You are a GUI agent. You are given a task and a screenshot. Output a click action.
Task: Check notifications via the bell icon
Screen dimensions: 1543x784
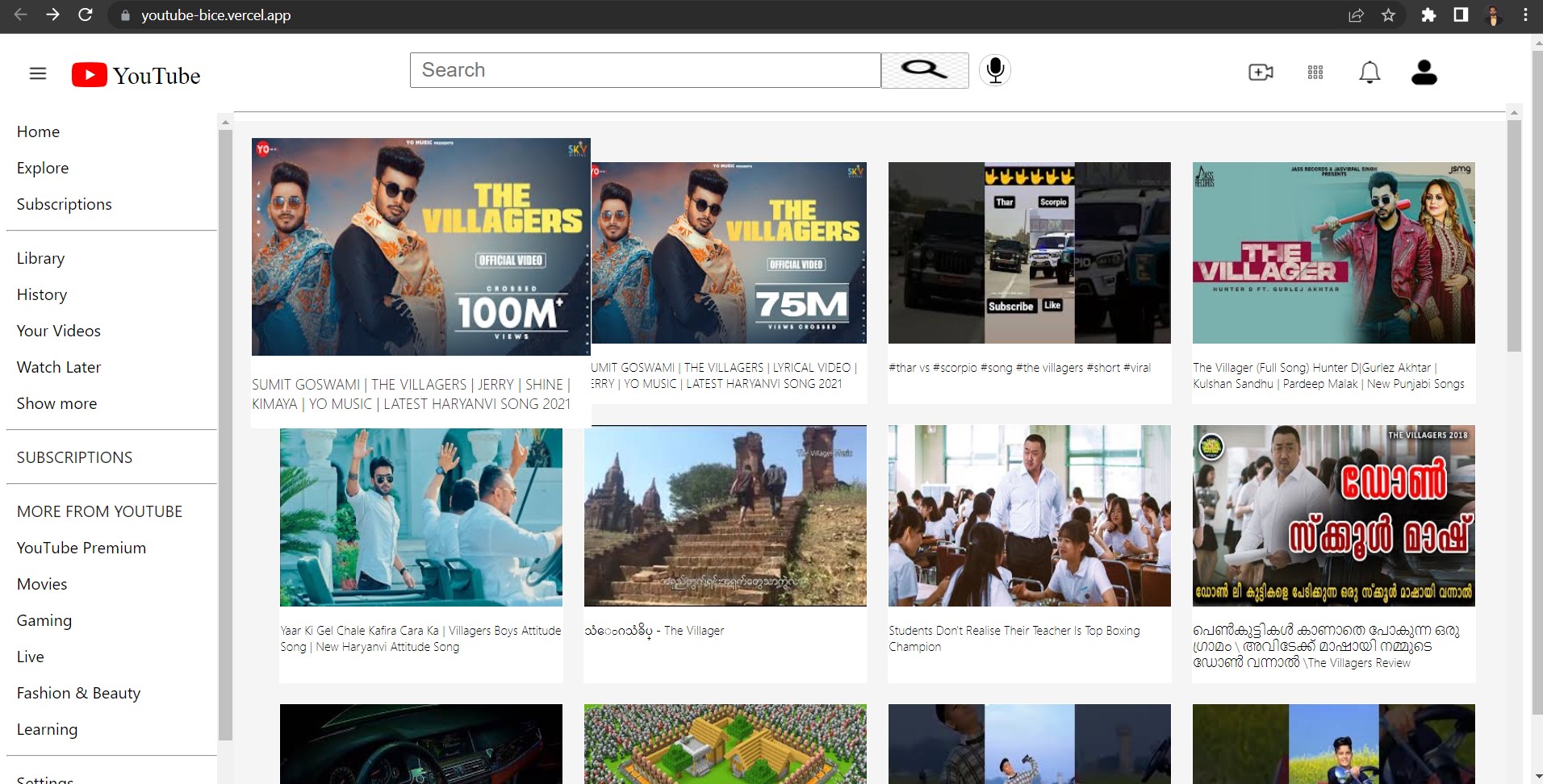(x=1369, y=73)
